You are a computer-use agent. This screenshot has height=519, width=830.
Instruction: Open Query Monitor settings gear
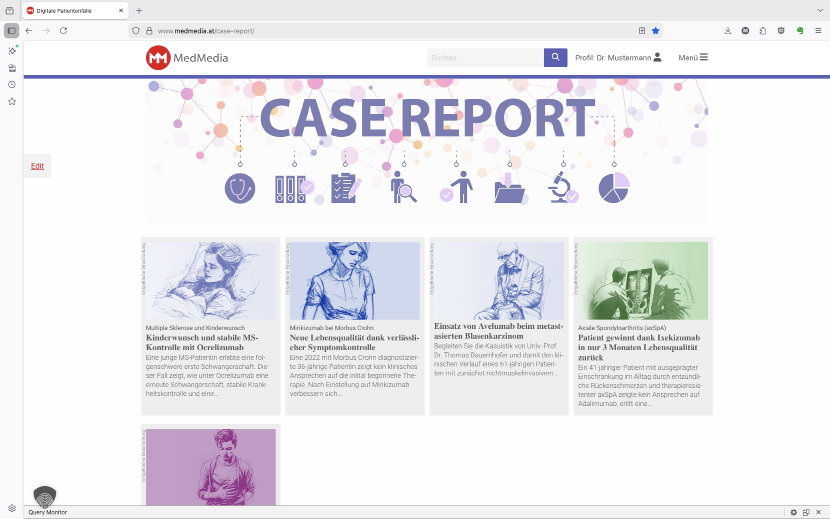click(793, 512)
